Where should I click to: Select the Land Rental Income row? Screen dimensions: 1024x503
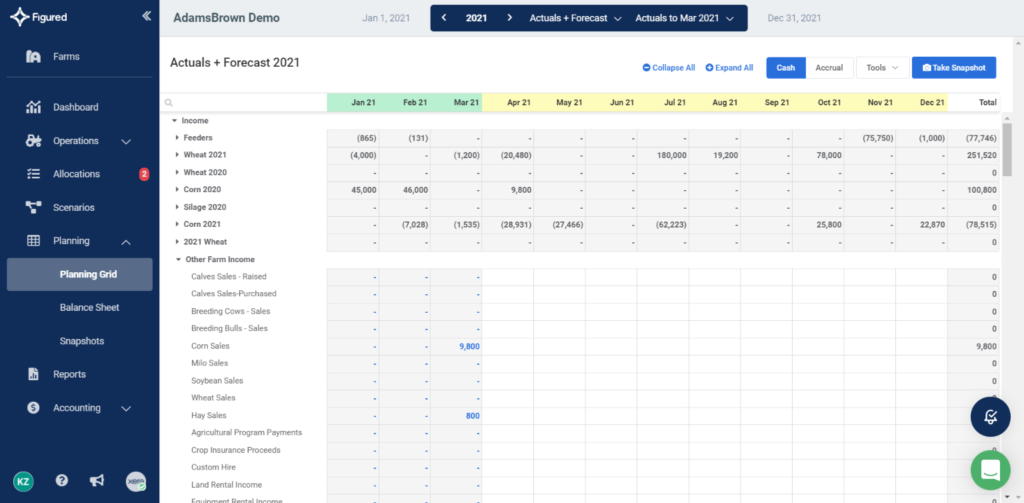[227, 485]
